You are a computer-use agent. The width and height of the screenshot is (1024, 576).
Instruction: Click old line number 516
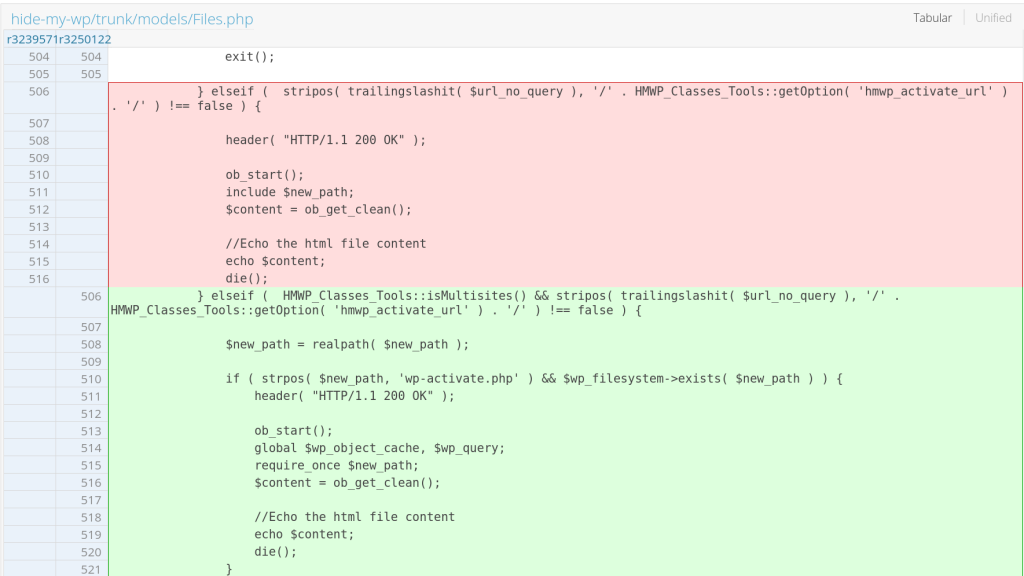coord(39,279)
